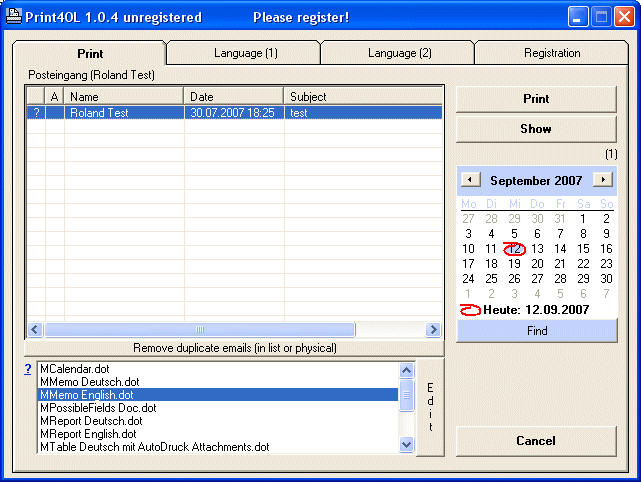Click the Print4OL app icon in title bar
Viewport: 641px width, 482px height.
click(14, 16)
